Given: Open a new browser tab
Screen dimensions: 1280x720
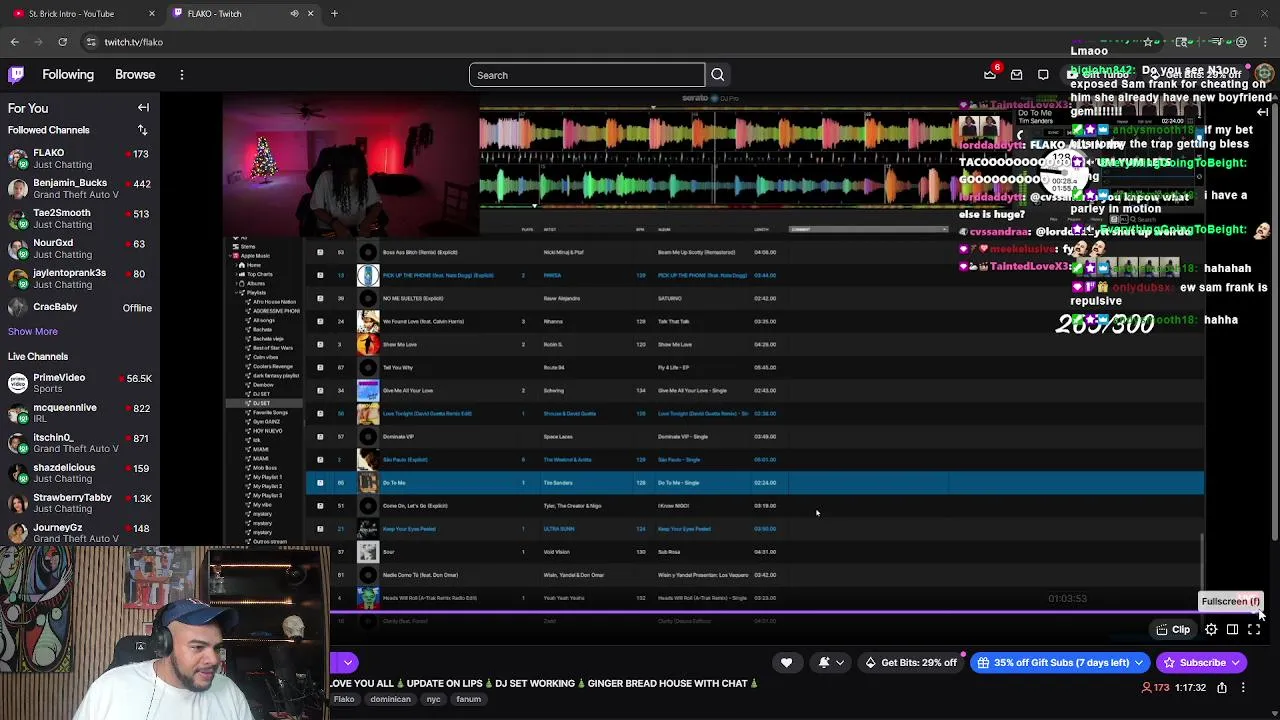Looking at the screenshot, I should pyautogui.click(x=334, y=14).
